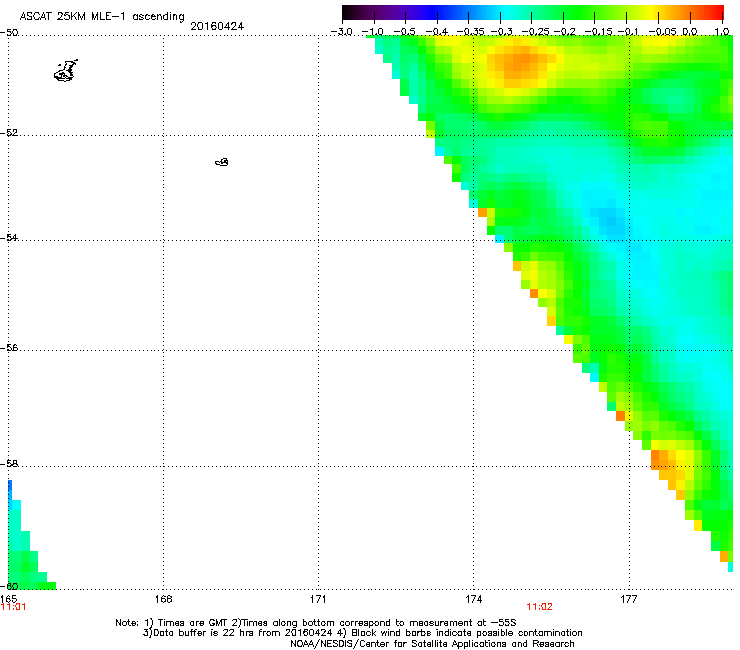Screen dimensions: 740x650
Task: Click the -1.0 color bar label
Action: (x=372, y=32)
